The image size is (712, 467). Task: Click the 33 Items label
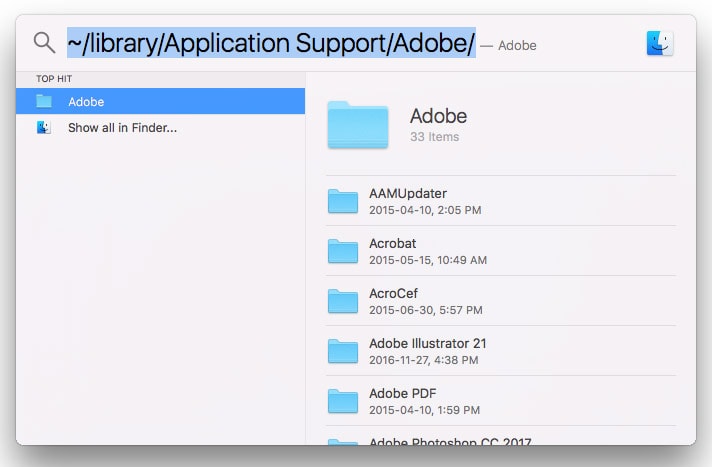[x=435, y=137]
